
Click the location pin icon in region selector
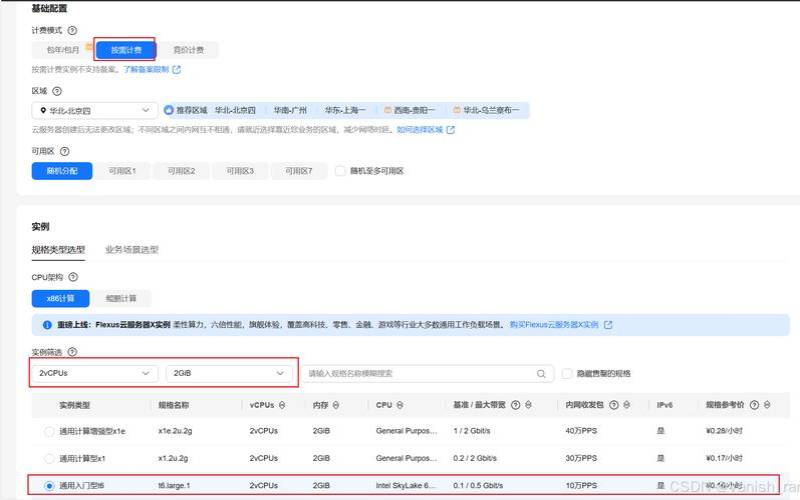click(x=43, y=110)
